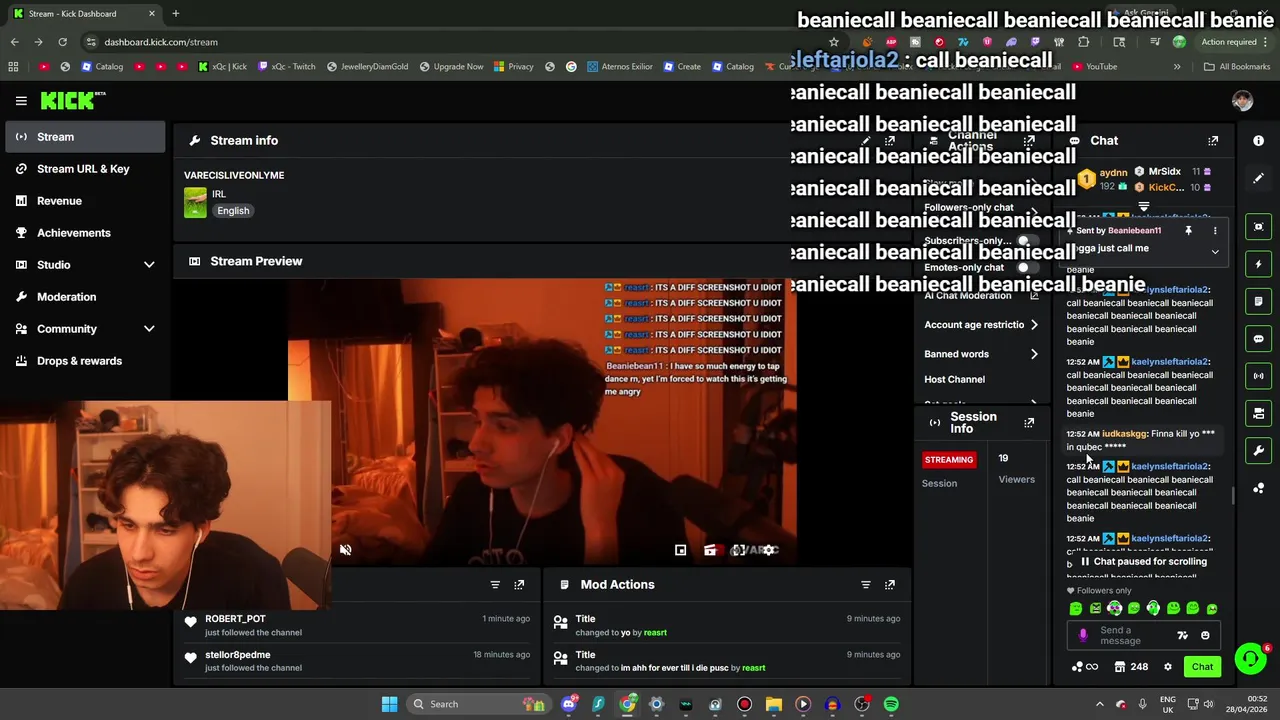This screenshot has width=1280, height=720.
Task: Open Moderation page
Action: pos(85,297)
